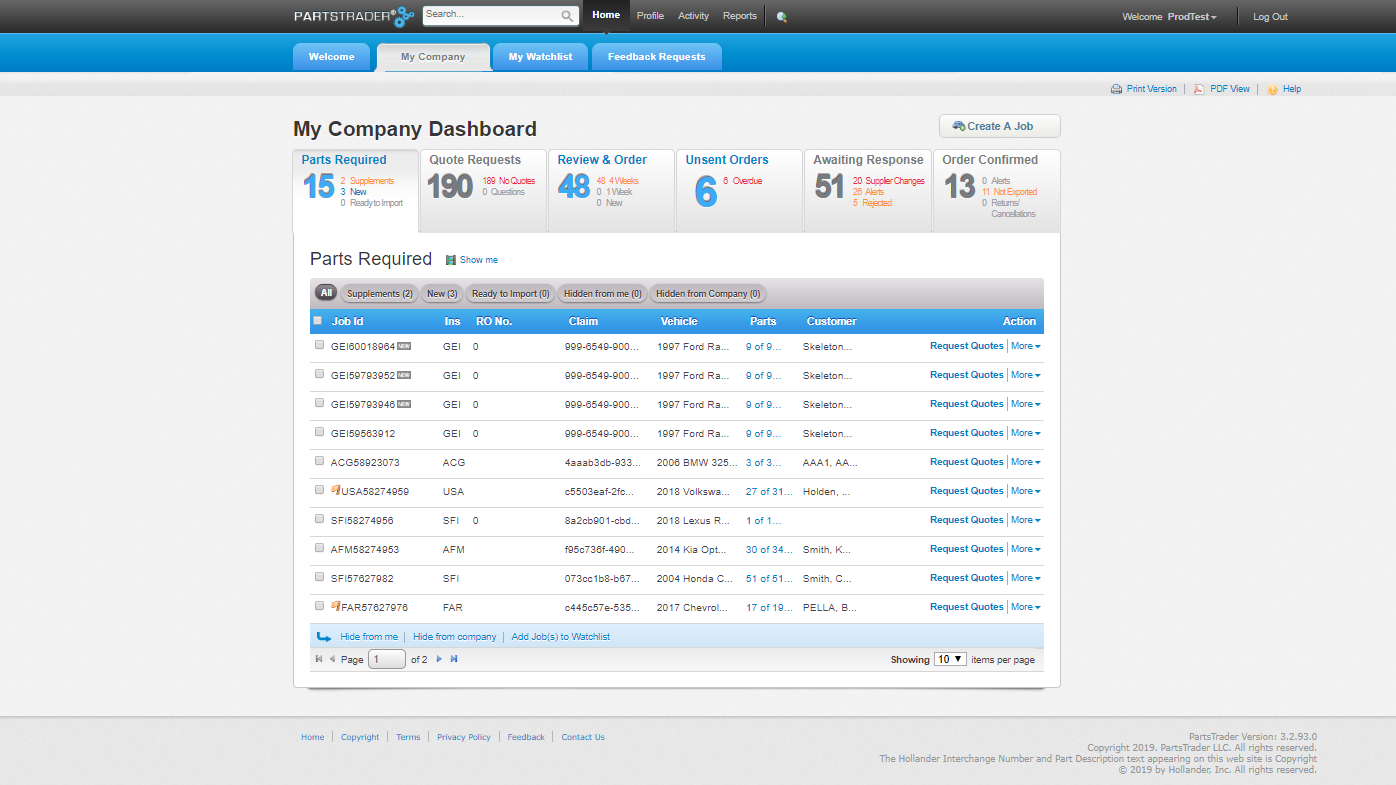Click the PDF View icon

(1199, 89)
